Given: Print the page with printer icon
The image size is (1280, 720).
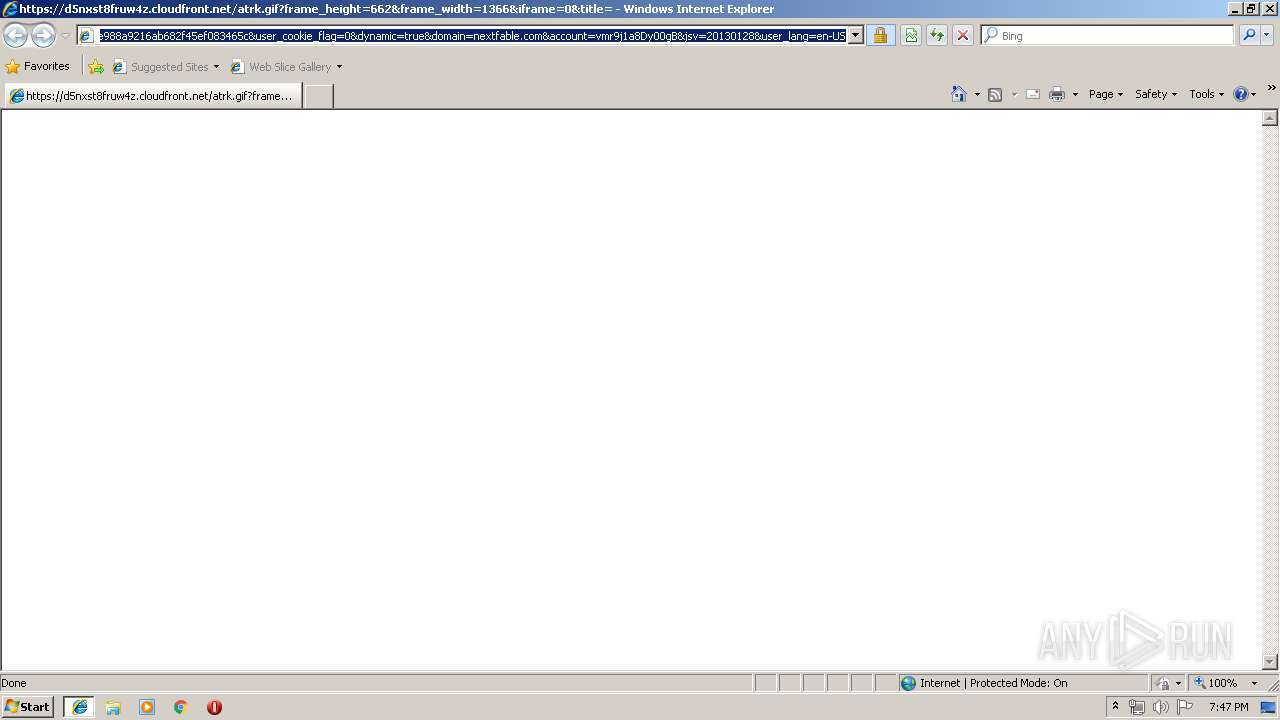Looking at the screenshot, I should [1057, 94].
